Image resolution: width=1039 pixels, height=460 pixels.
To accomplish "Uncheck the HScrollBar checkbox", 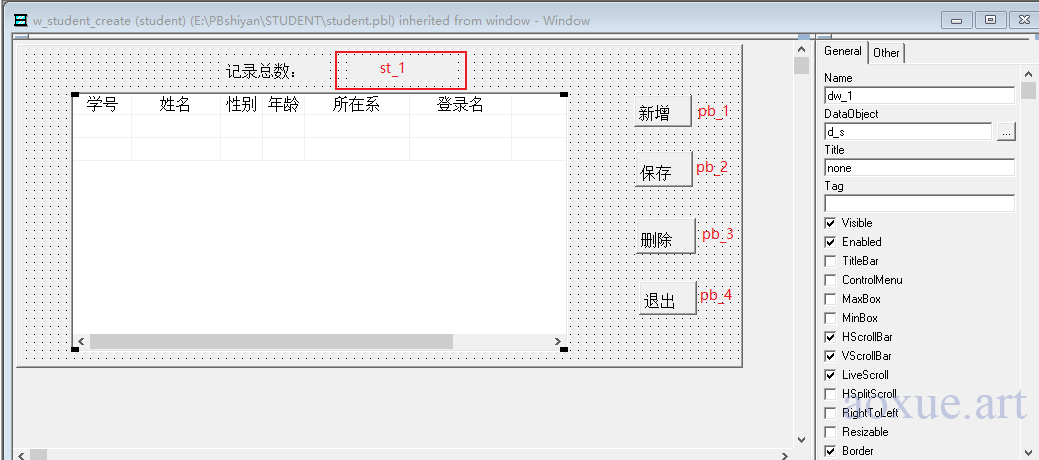I will pyautogui.click(x=830, y=337).
